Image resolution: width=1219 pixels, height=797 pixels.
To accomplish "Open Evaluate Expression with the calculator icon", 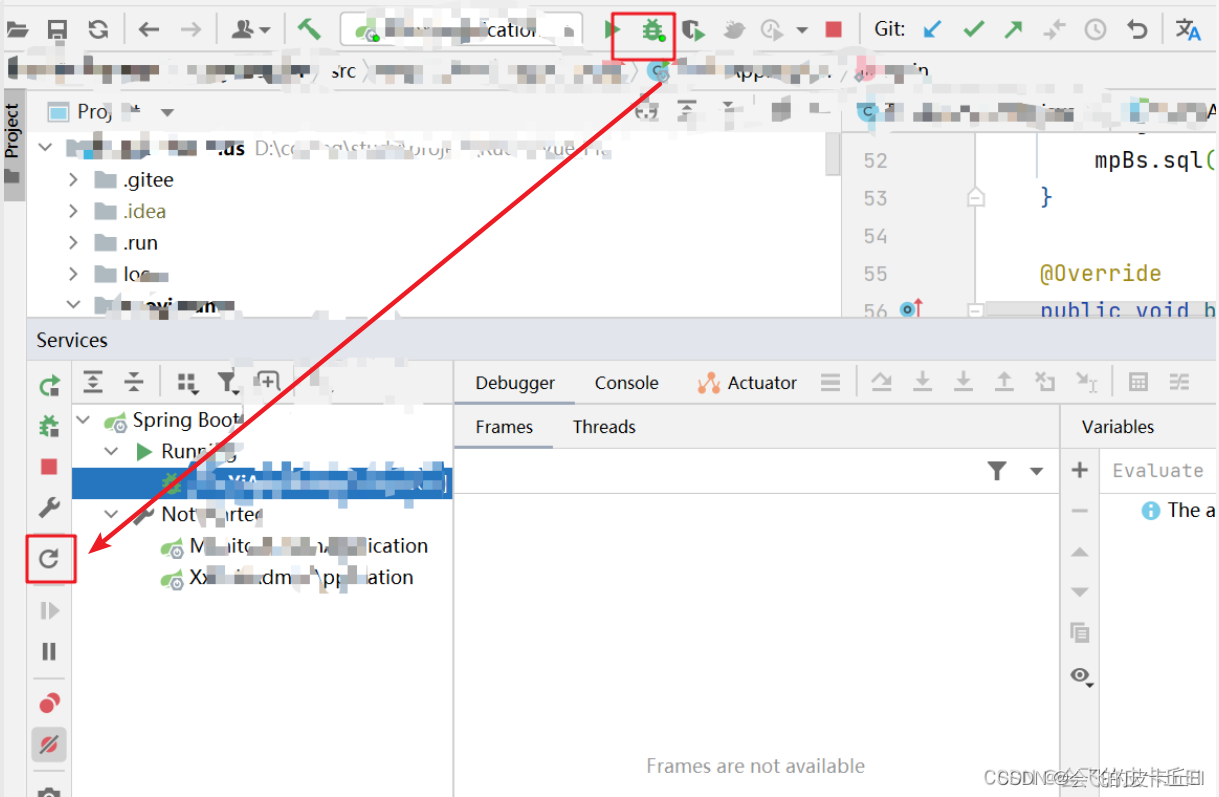I will [1138, 381].
